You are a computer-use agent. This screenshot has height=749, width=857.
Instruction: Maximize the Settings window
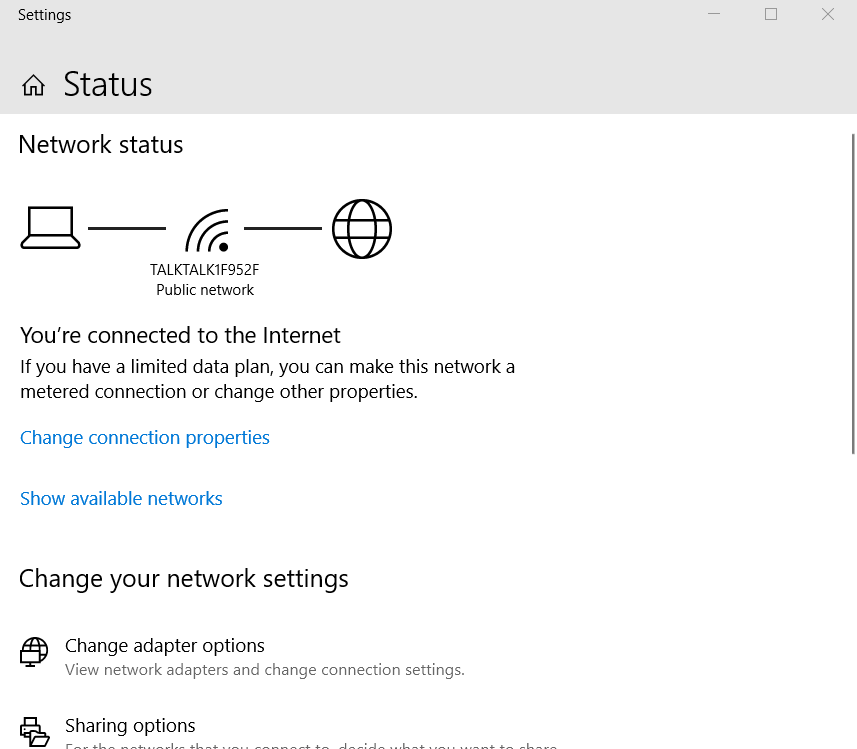pos(771,15)
